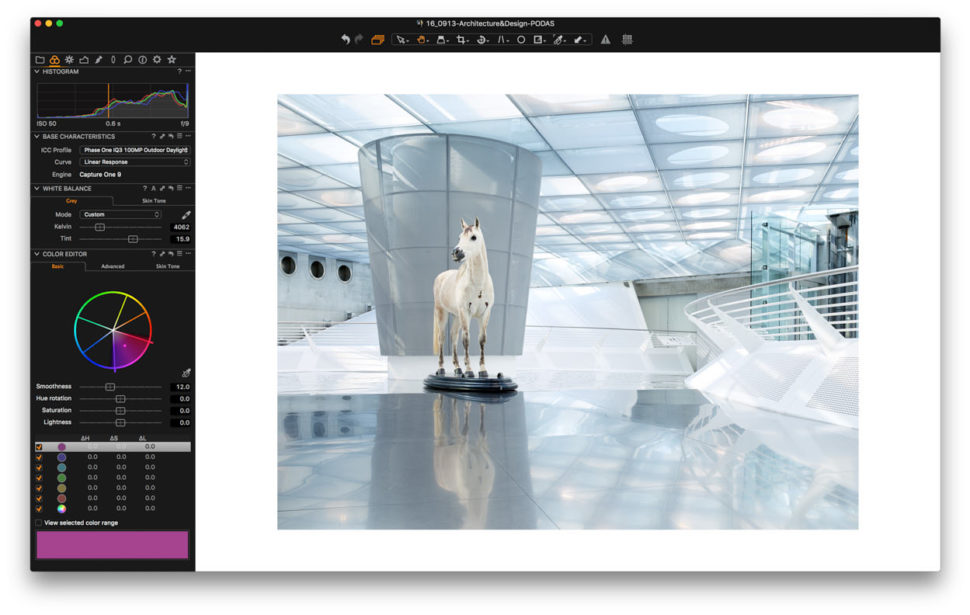Click the Color Editor pick color eyedropper
The image size is (970, 615).
coord(186,372)
